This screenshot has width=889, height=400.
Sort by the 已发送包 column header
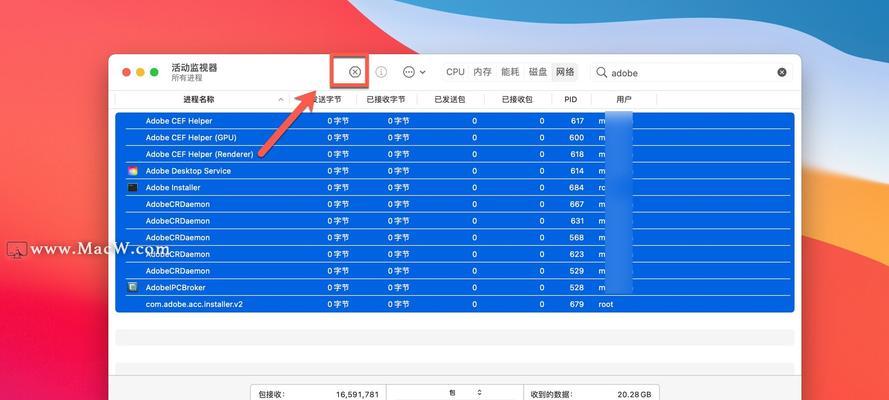pos(450,99)
